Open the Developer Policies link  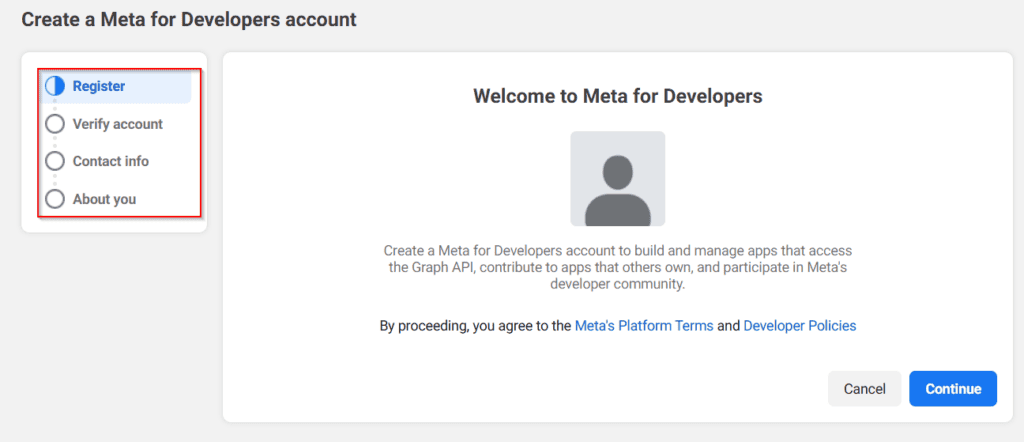tap(799, 326)
